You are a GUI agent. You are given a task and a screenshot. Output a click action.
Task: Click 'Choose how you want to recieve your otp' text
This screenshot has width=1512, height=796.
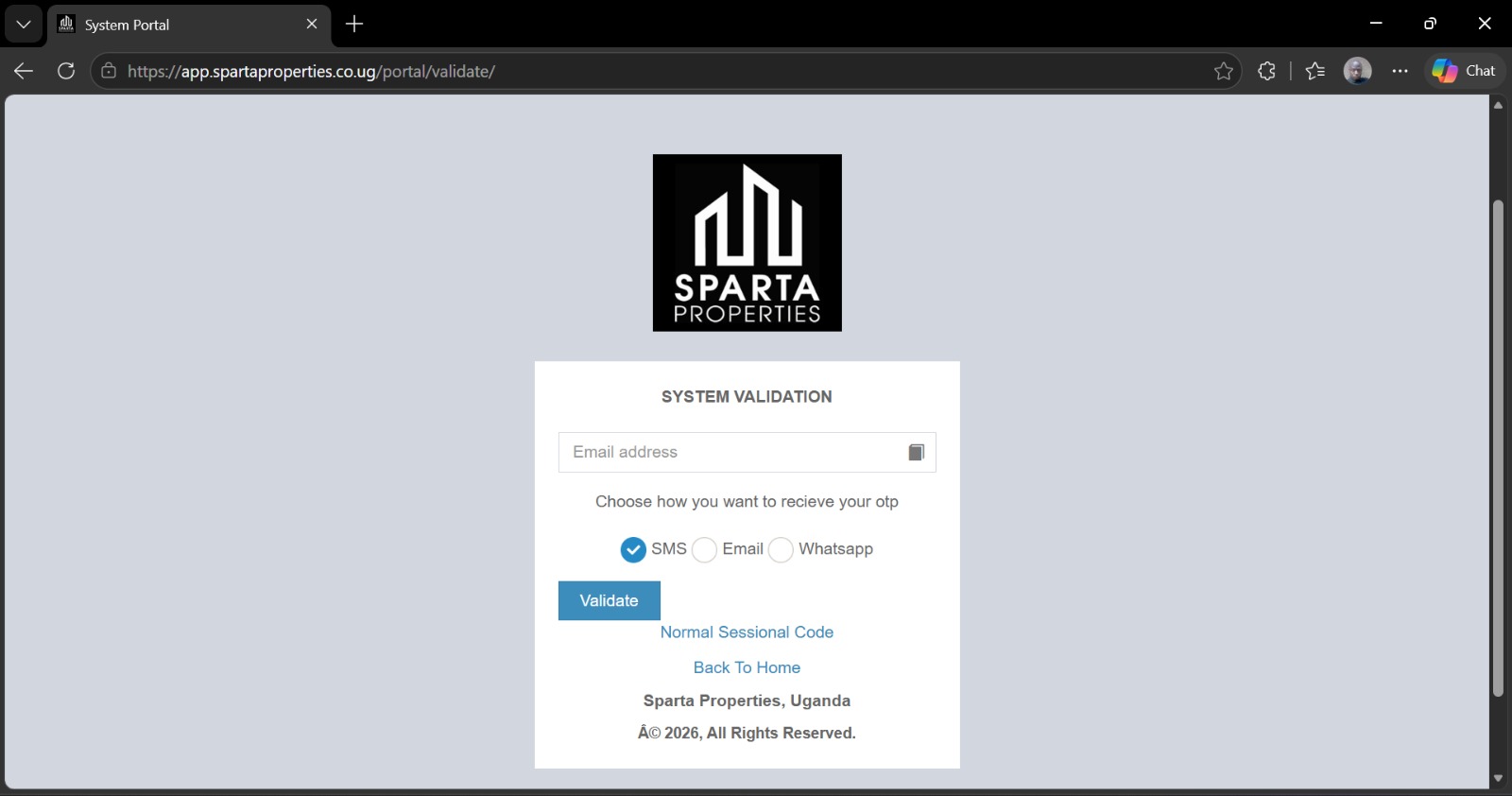pyautogui.click(x=747, y=502)
